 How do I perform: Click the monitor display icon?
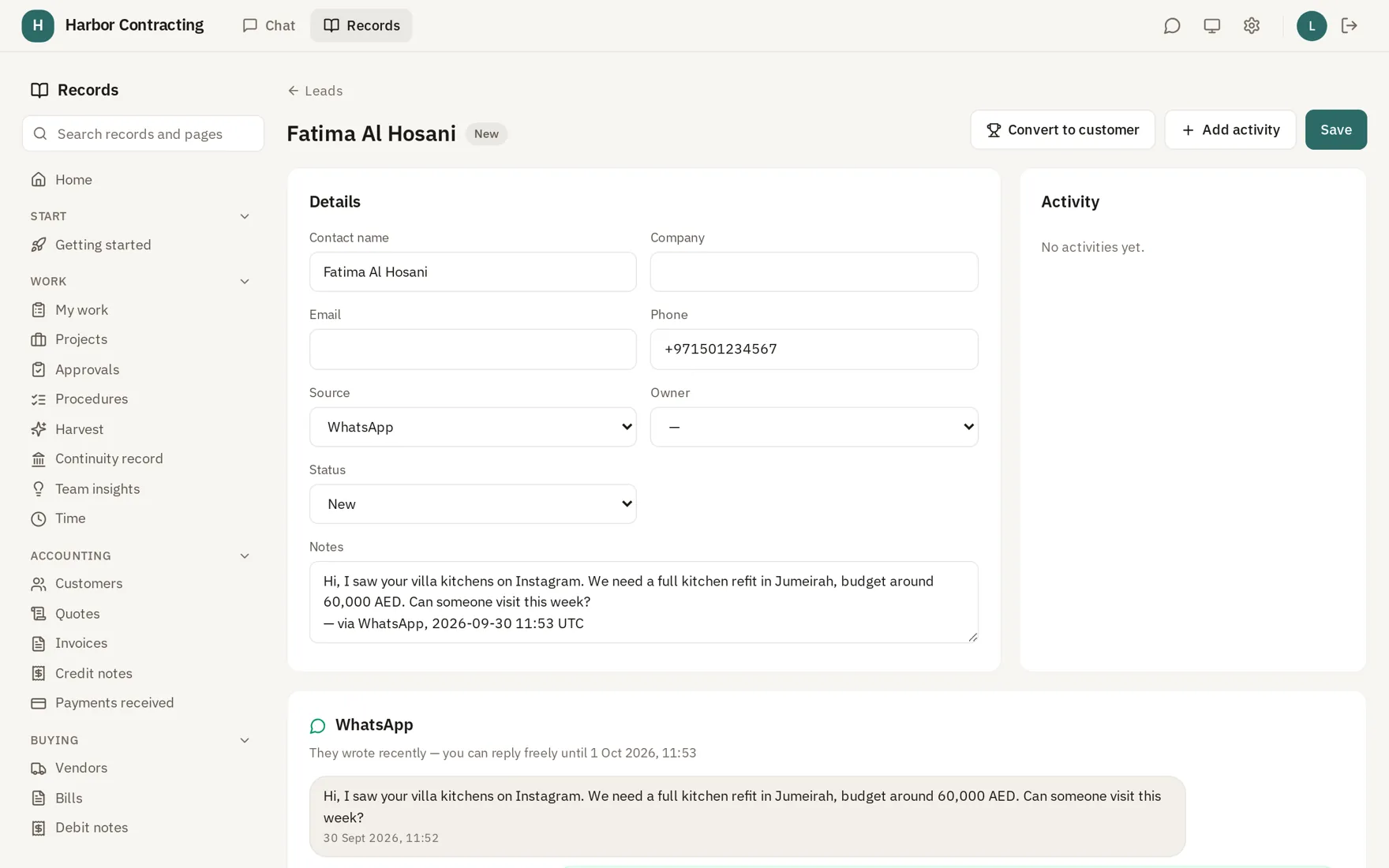tap(1211, 26)
